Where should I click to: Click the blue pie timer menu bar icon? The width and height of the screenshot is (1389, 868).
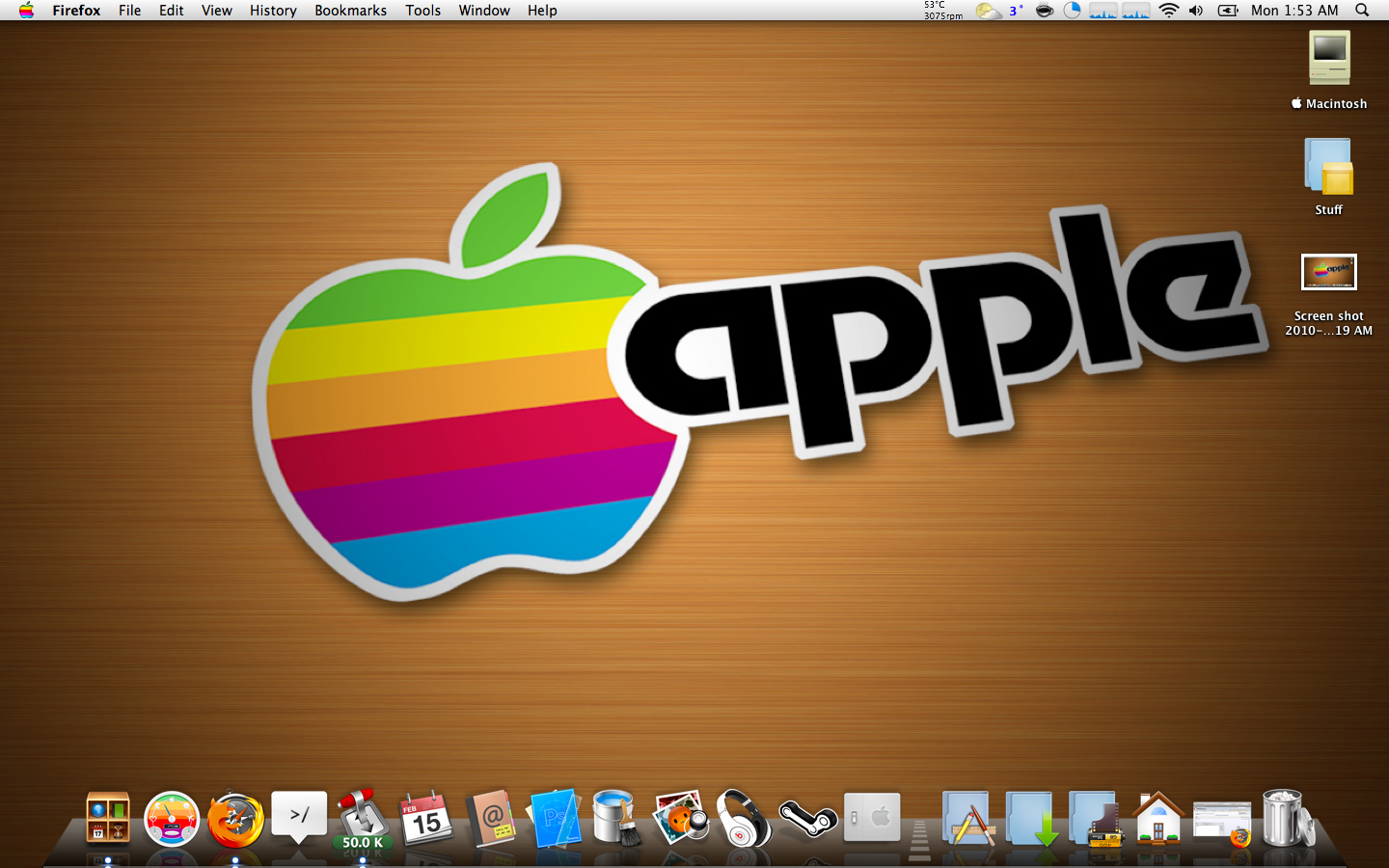1072,11
